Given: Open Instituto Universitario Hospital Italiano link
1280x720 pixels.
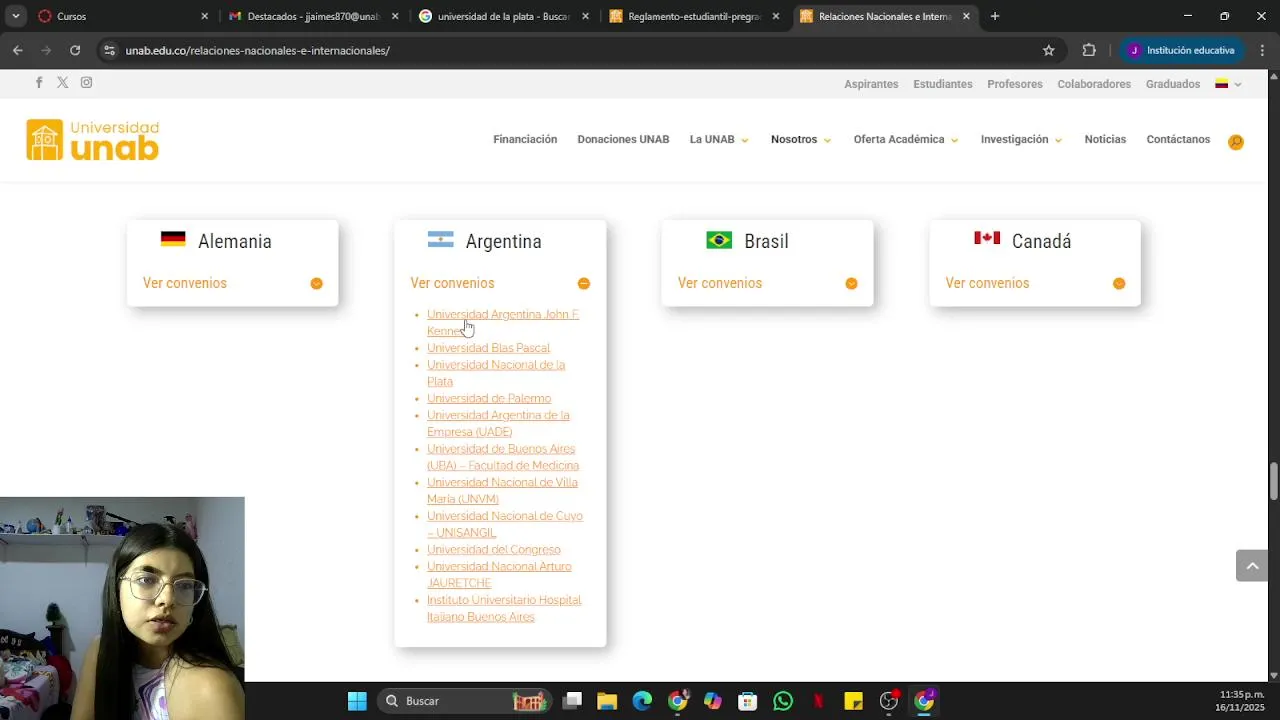Looking at the screenshot, I should (504, 608).
